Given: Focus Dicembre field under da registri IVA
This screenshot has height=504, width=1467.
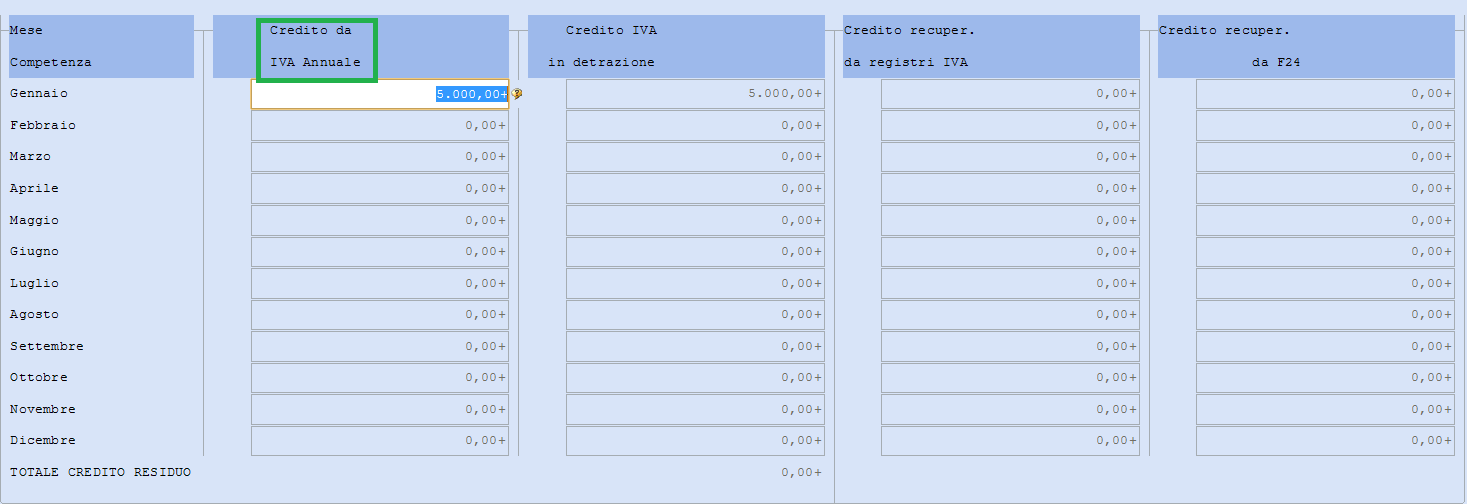Looking at the screenshot, I should (x=1010, y=440).
